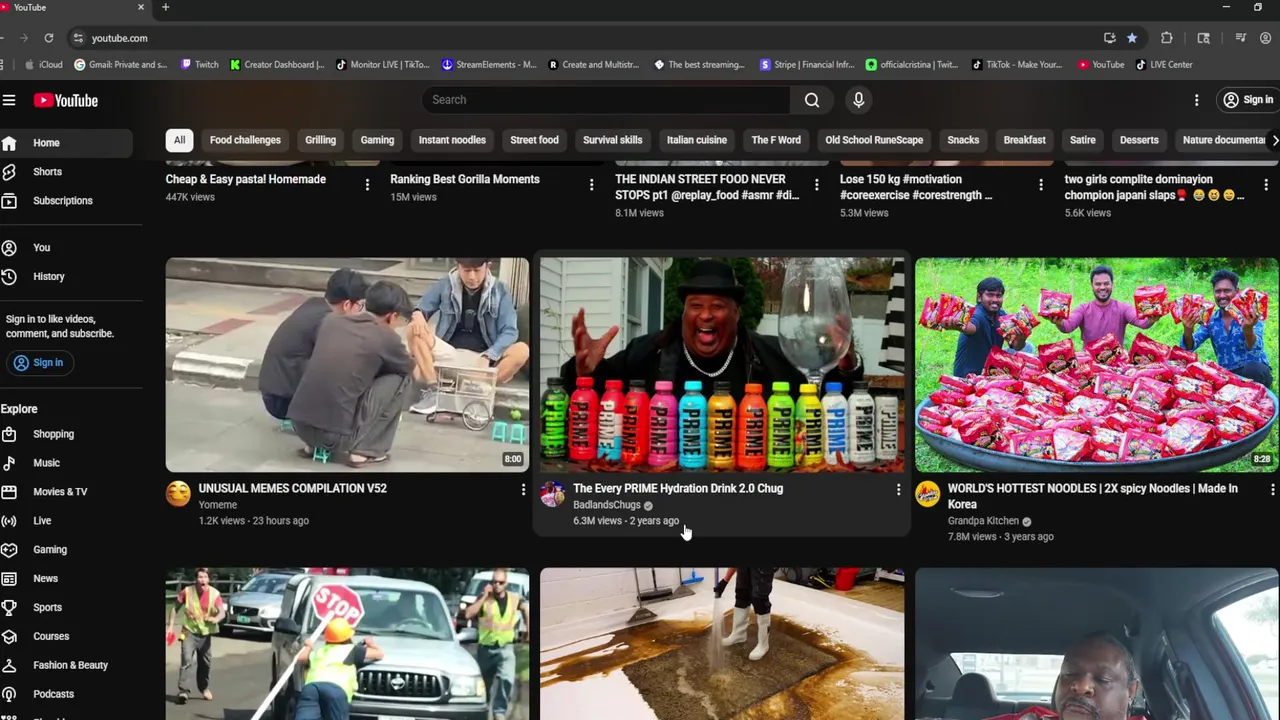Open the YouTube hamburger guide menu
This screenshot has width=1280, height=720.
pos(9,100)
